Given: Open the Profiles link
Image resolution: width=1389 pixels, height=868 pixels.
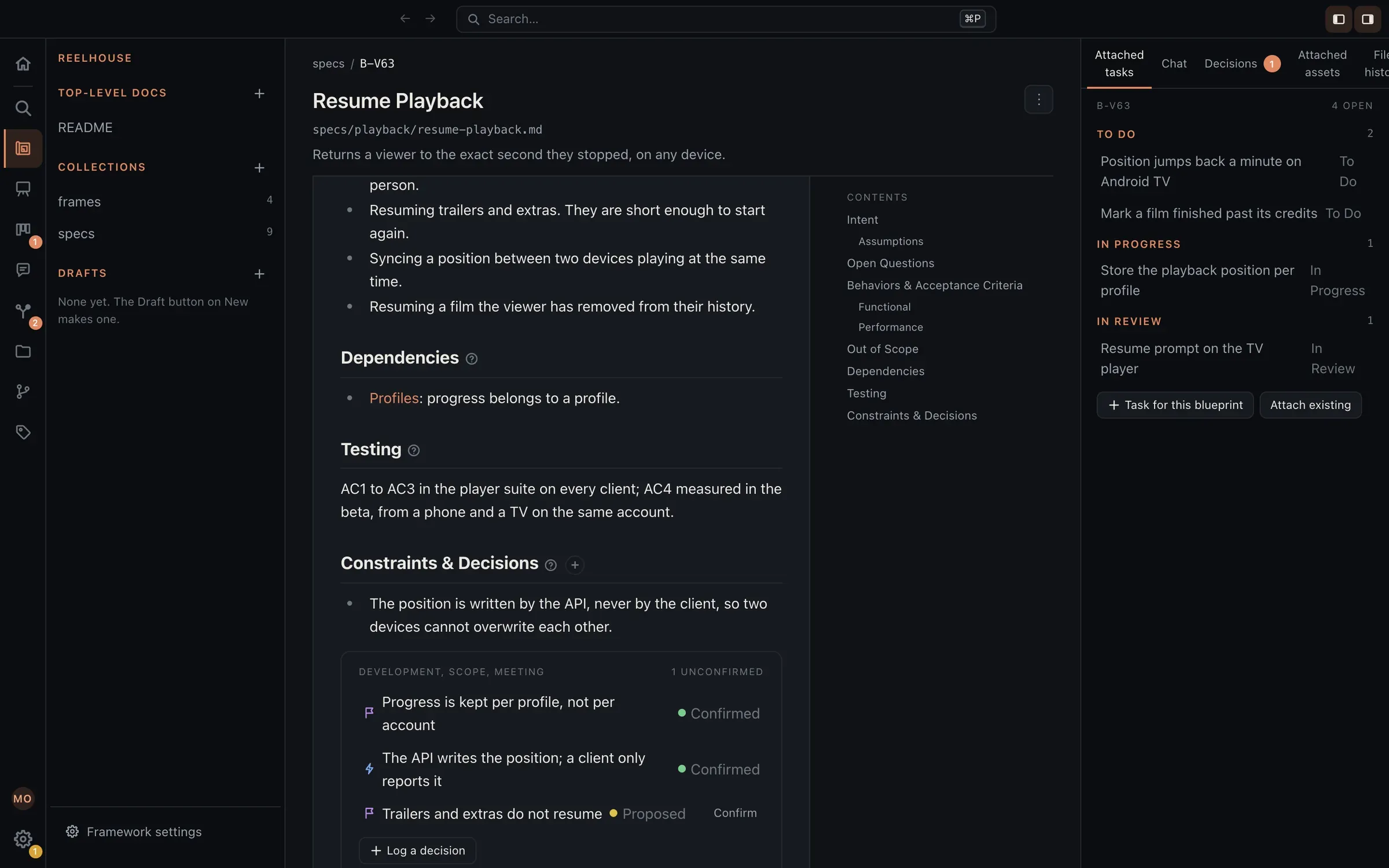Looking at the screenshot, I should point(394,398).
